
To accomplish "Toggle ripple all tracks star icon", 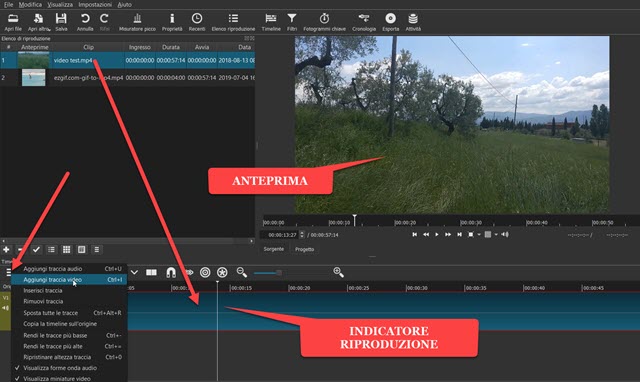I will click(x=222, y=272).
